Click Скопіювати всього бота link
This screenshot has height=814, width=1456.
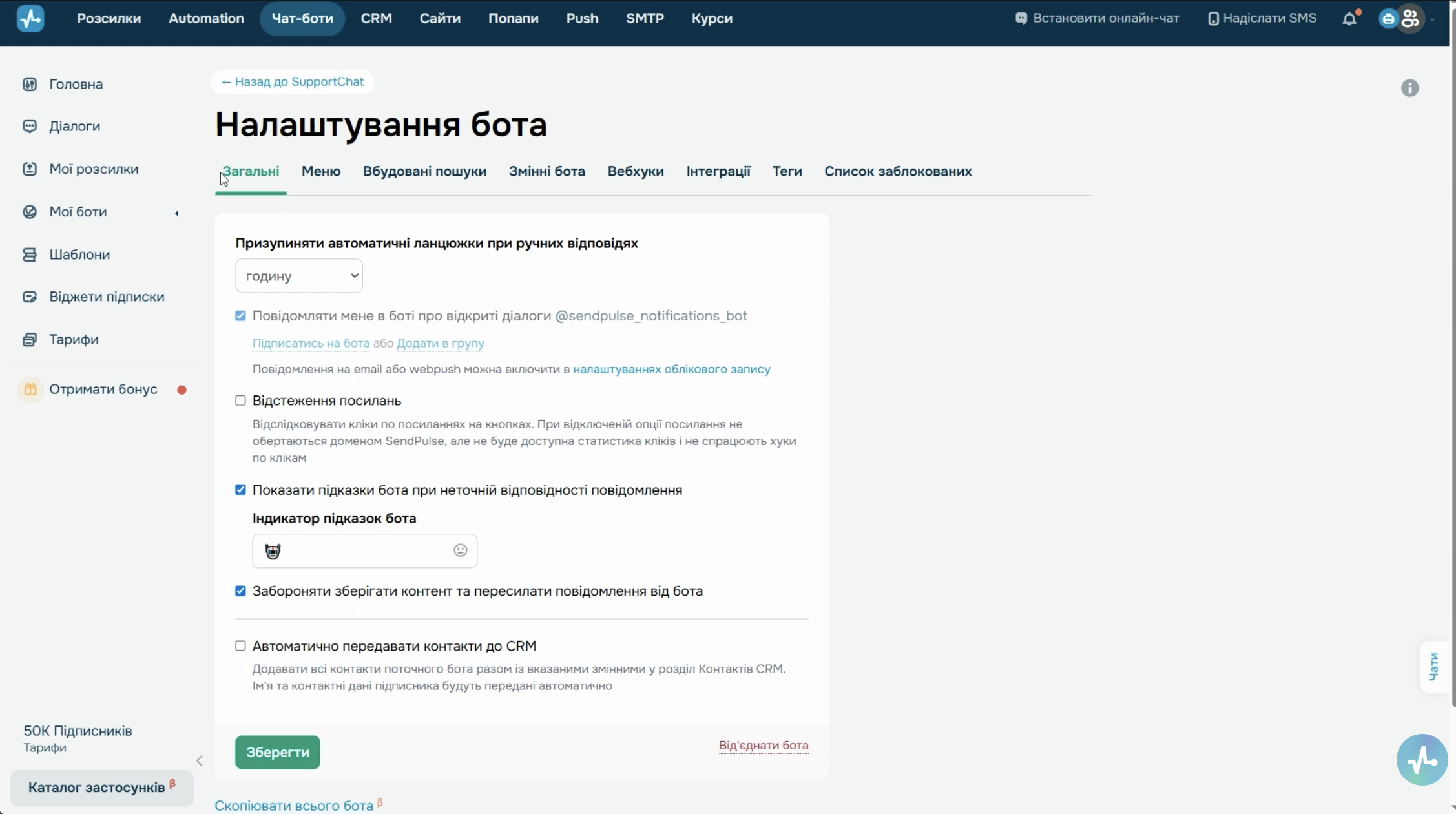(x=294, y=806)
